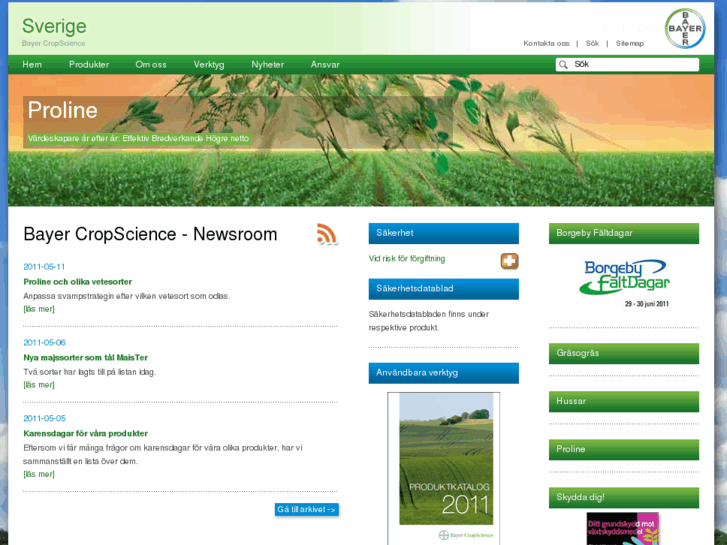Open article Nya majssorter som tål MaisTer
Screen dimensions: 727x545
point(85,358)
